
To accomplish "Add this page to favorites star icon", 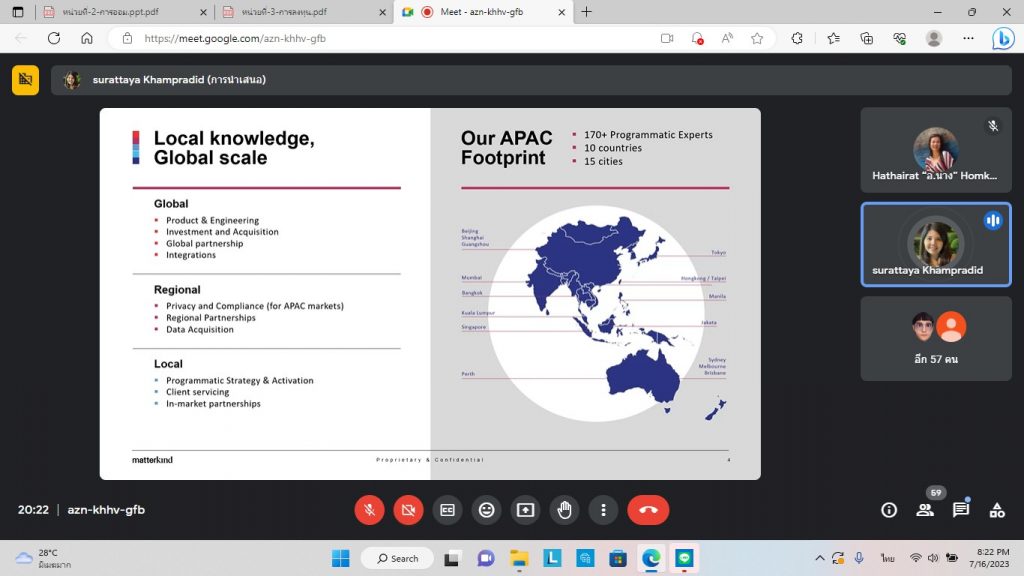I will click(x=757, y=38).
